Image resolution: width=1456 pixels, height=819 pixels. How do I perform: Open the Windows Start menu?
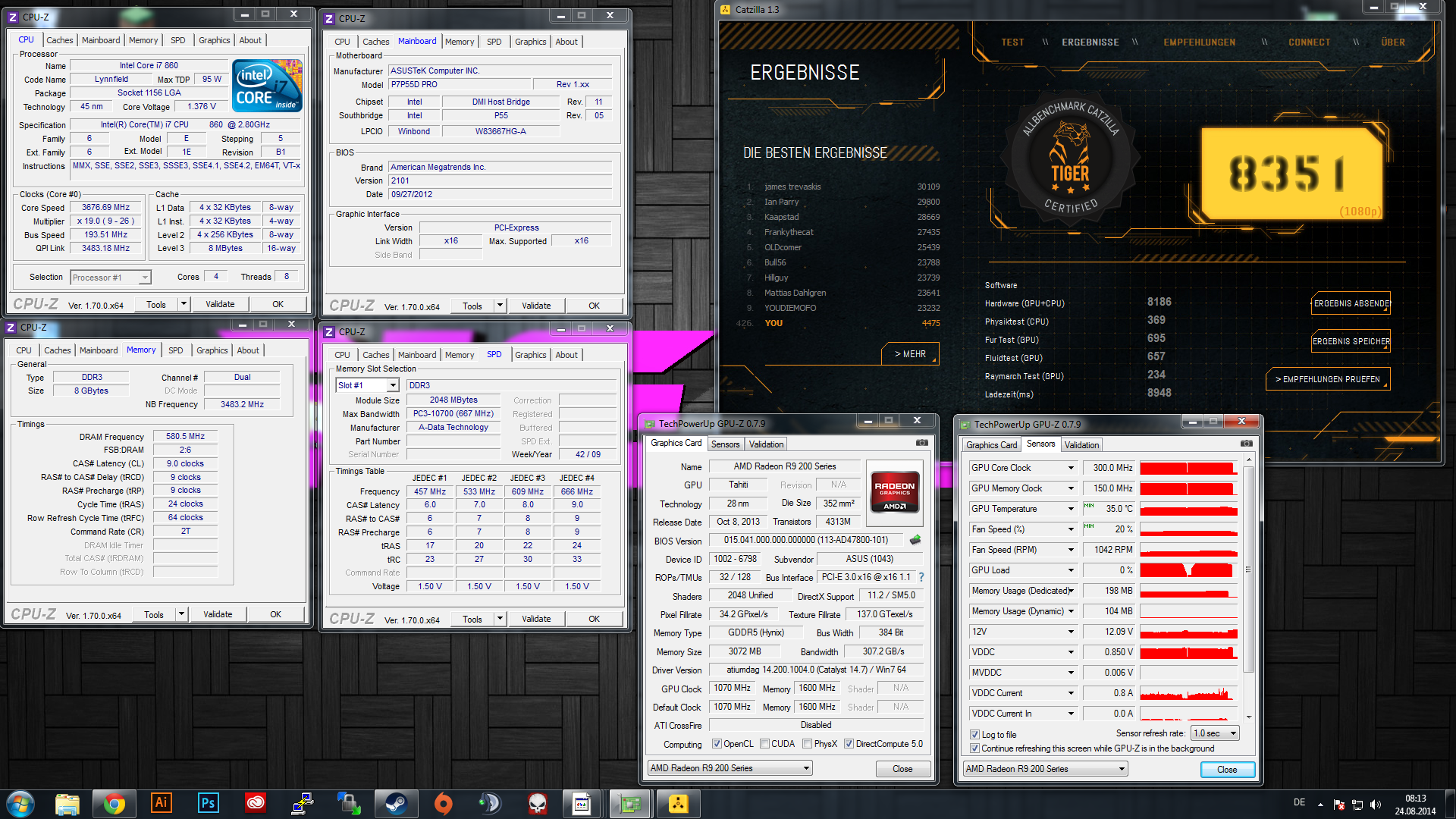click(x=20, y=804)
